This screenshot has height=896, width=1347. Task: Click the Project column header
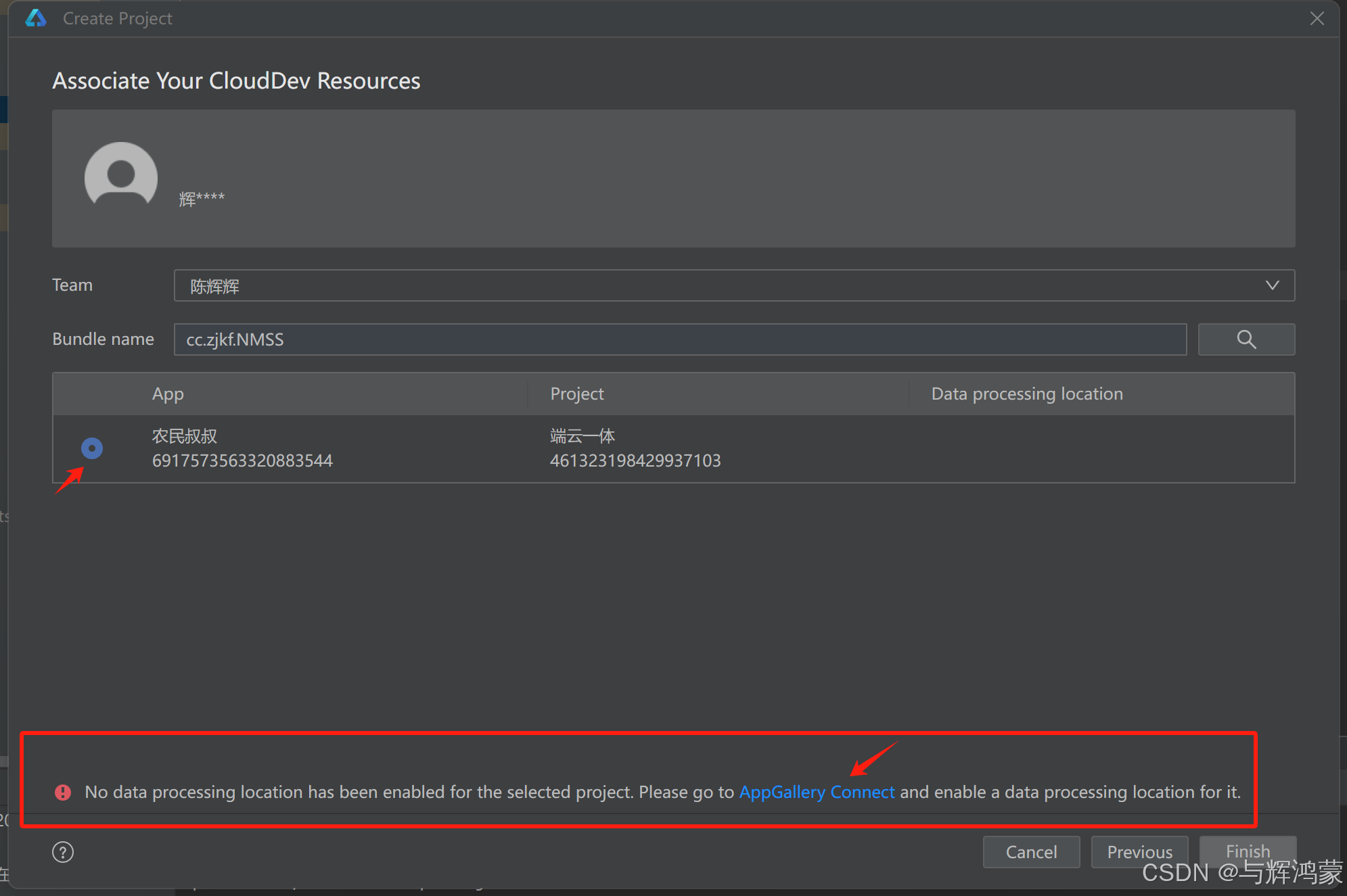tap(577, 394)
